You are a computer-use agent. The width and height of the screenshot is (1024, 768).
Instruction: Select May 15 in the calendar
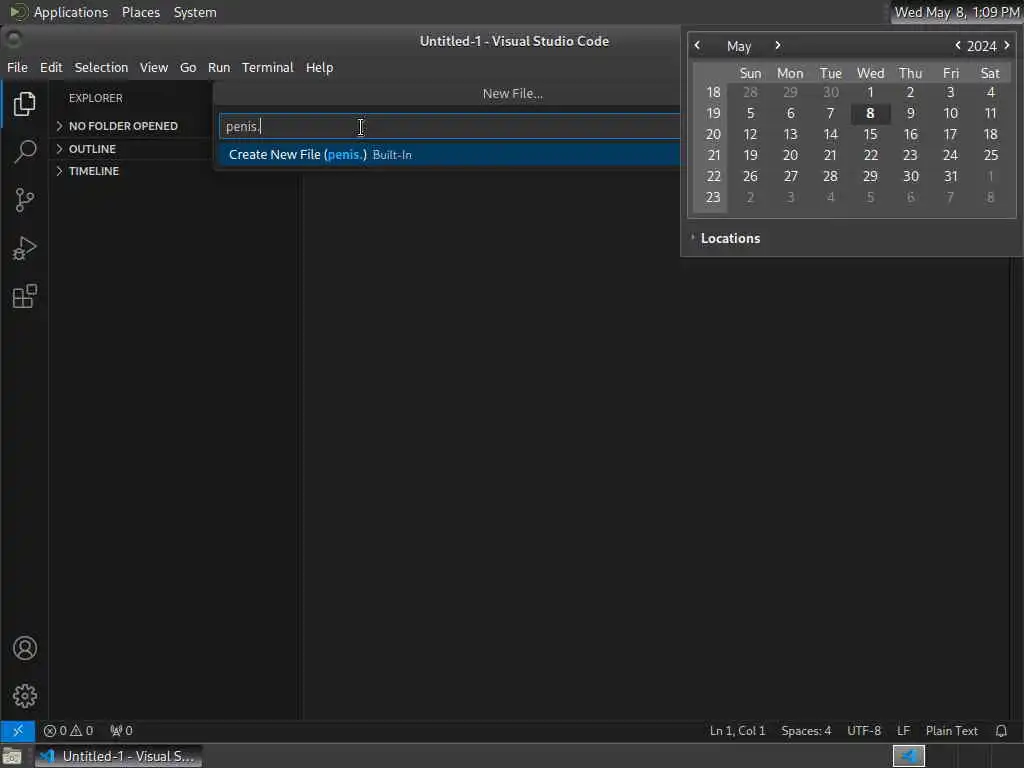click(x=870, y=134)
